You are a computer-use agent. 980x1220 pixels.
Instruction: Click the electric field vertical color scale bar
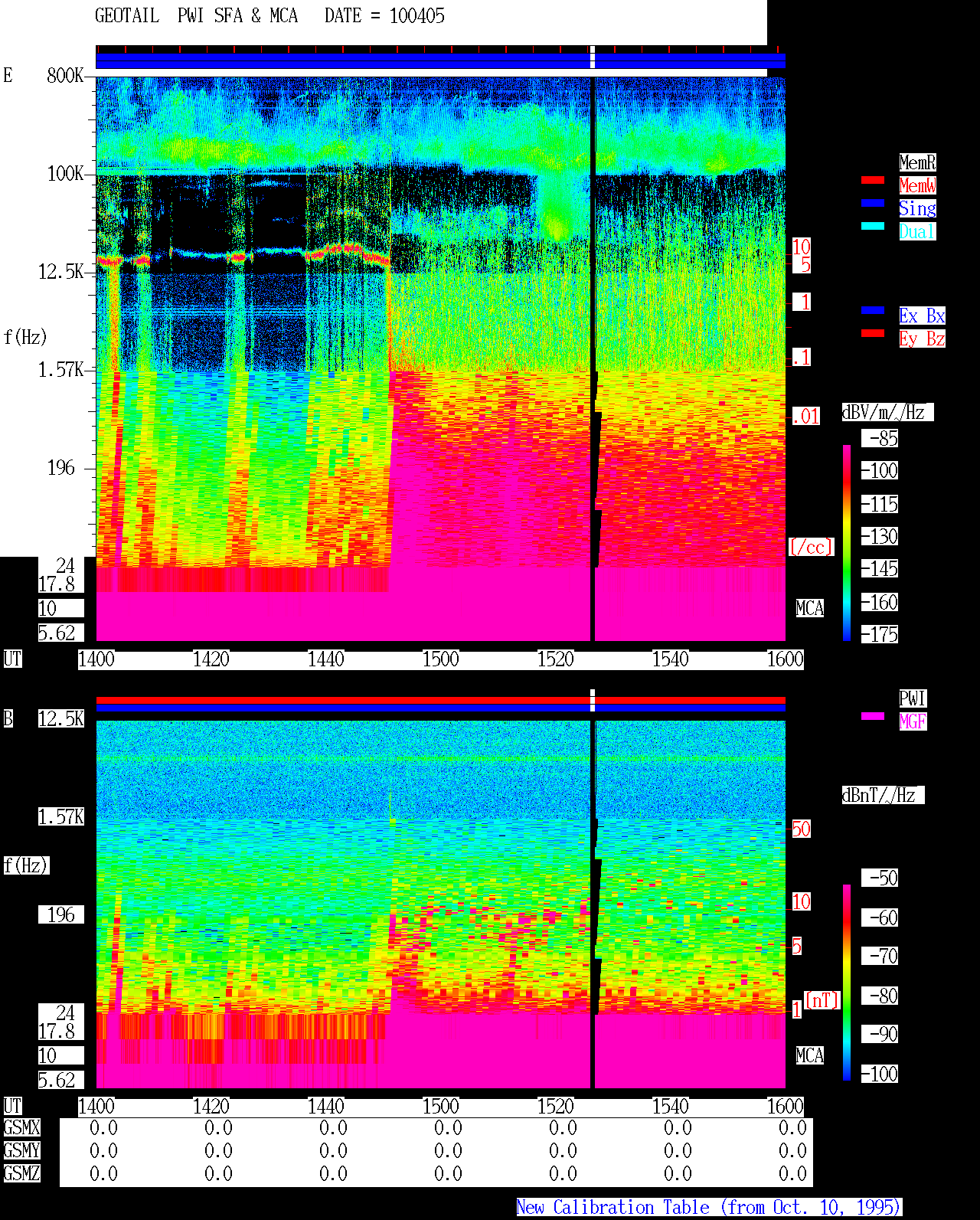(x=847, y=542)
